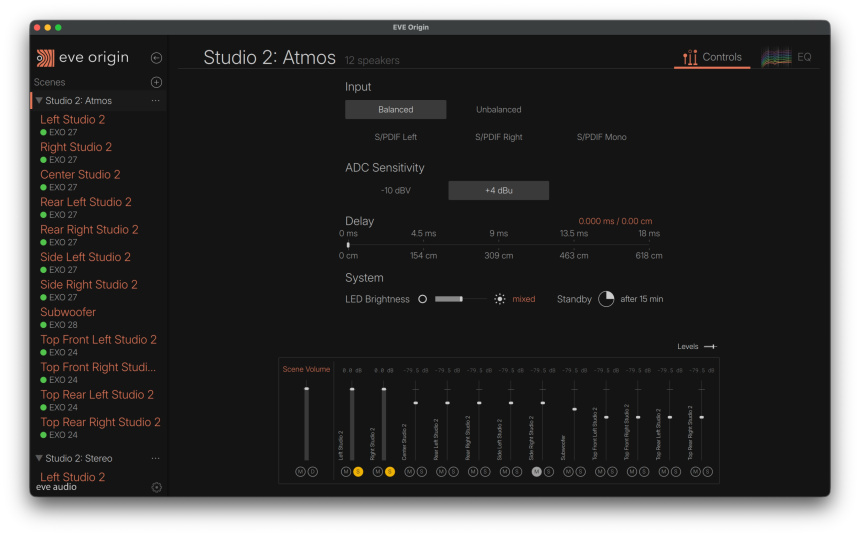
Task: Mute the Rear Left Studio 2 channel
Action: pos(441,472)
